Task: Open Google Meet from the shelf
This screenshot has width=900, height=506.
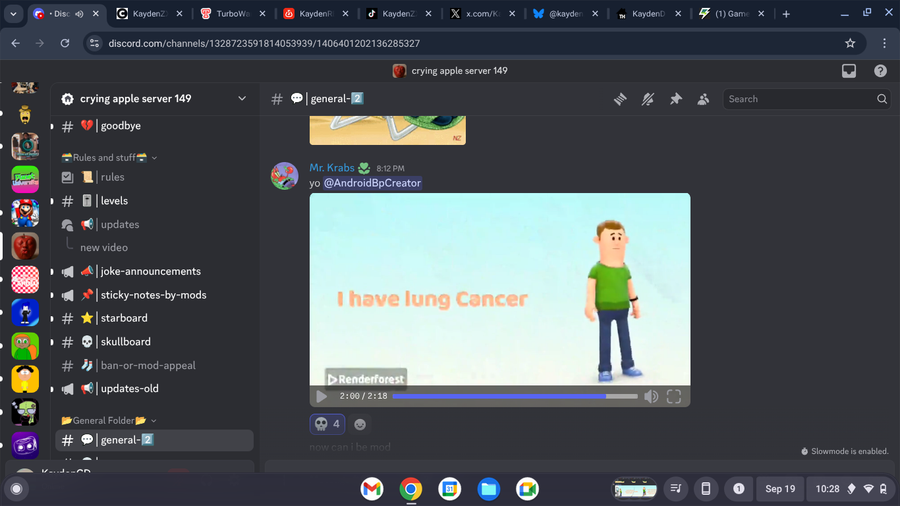Action: [x=527, y=489]
